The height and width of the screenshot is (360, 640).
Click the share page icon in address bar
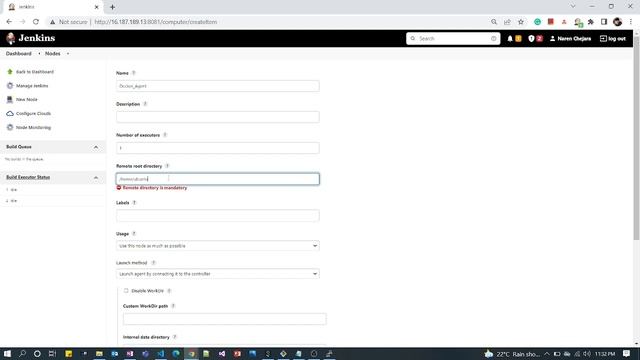point(507,22)
